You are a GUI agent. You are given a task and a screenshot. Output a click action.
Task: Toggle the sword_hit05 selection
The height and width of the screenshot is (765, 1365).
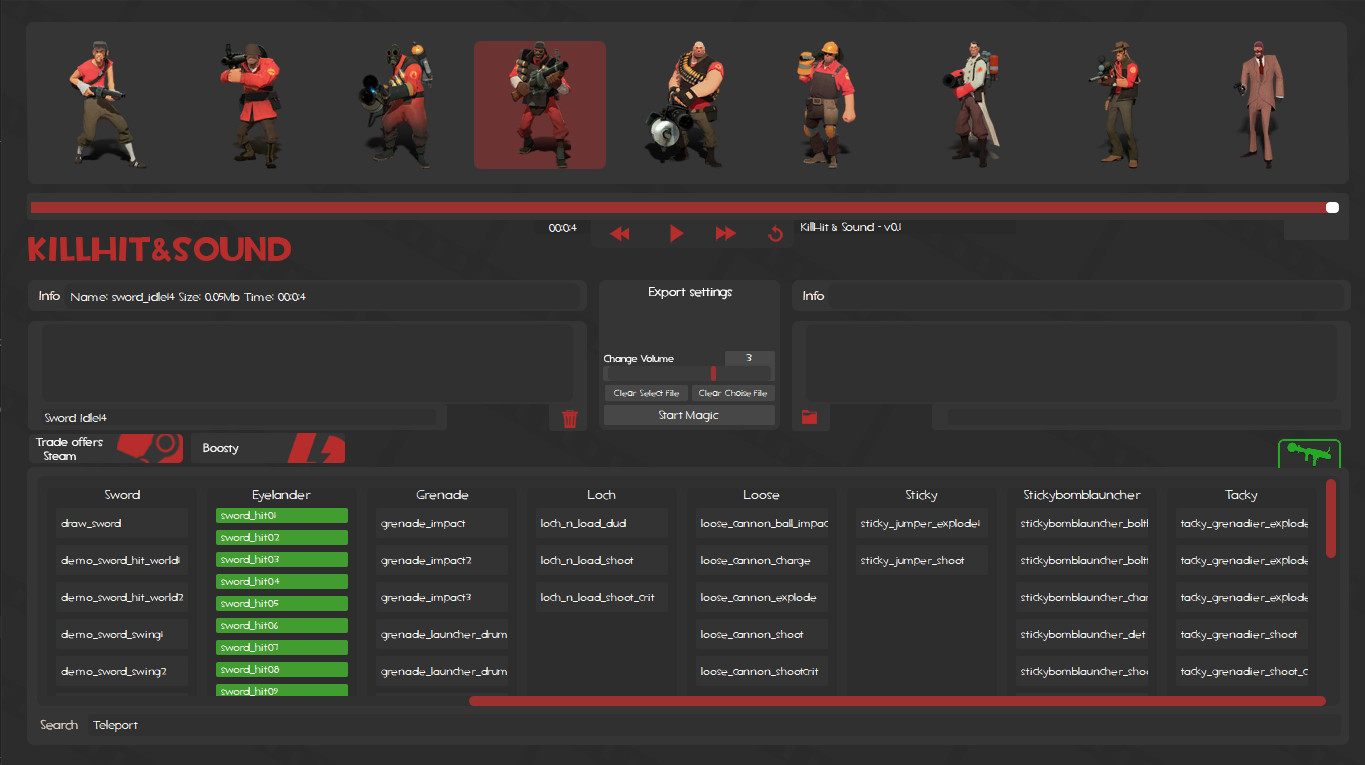tap(281, 603)
